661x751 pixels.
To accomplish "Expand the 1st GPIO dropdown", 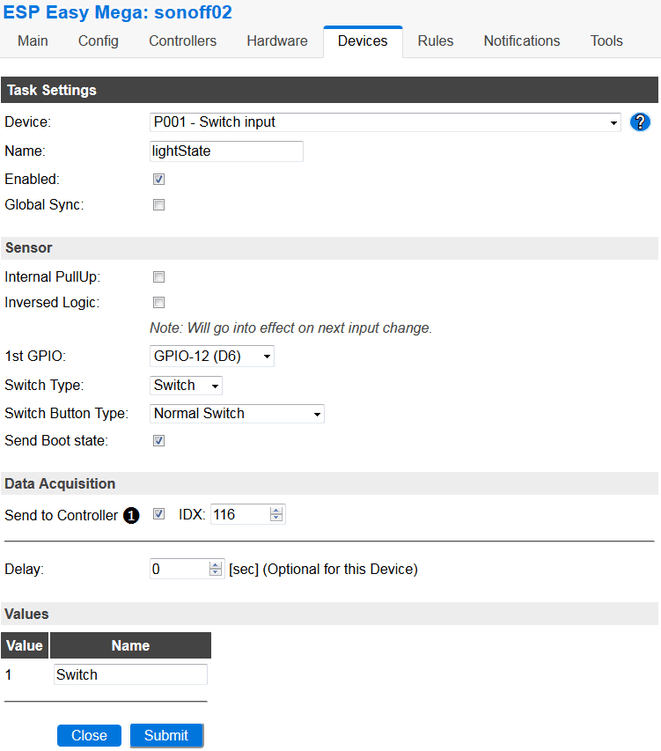I will tap(211, 356).
